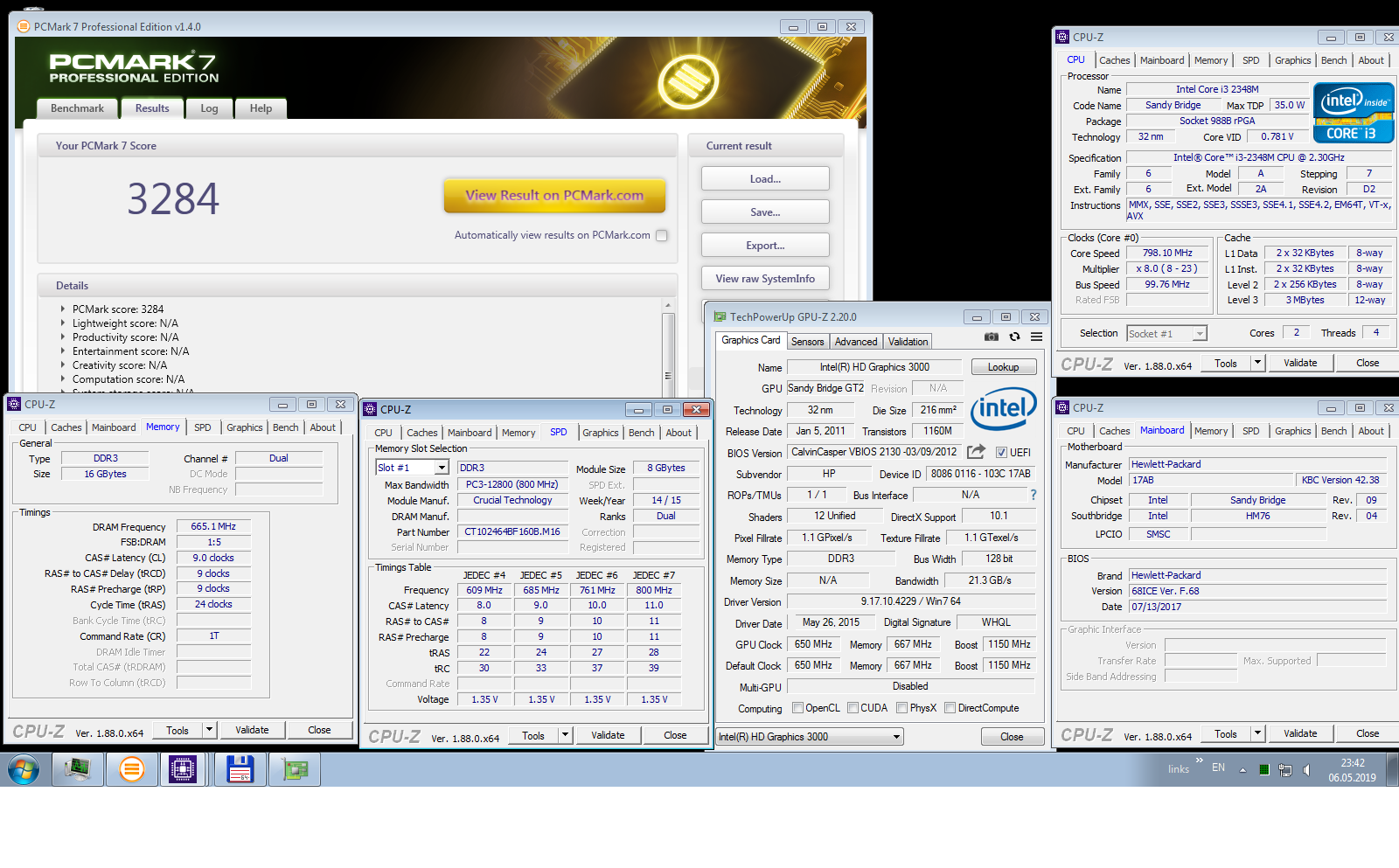Viewport: 1399px width, 868px height.
Task: Expand PCMark score 3284 detail row
Action: point(63,309)
